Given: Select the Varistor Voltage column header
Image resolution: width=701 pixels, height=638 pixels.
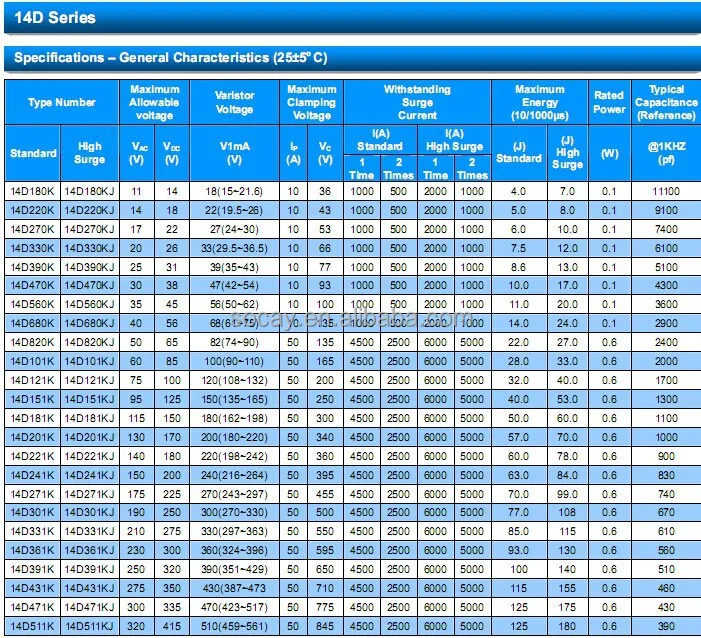Looking at the screenshot, I should coord(235,102).
